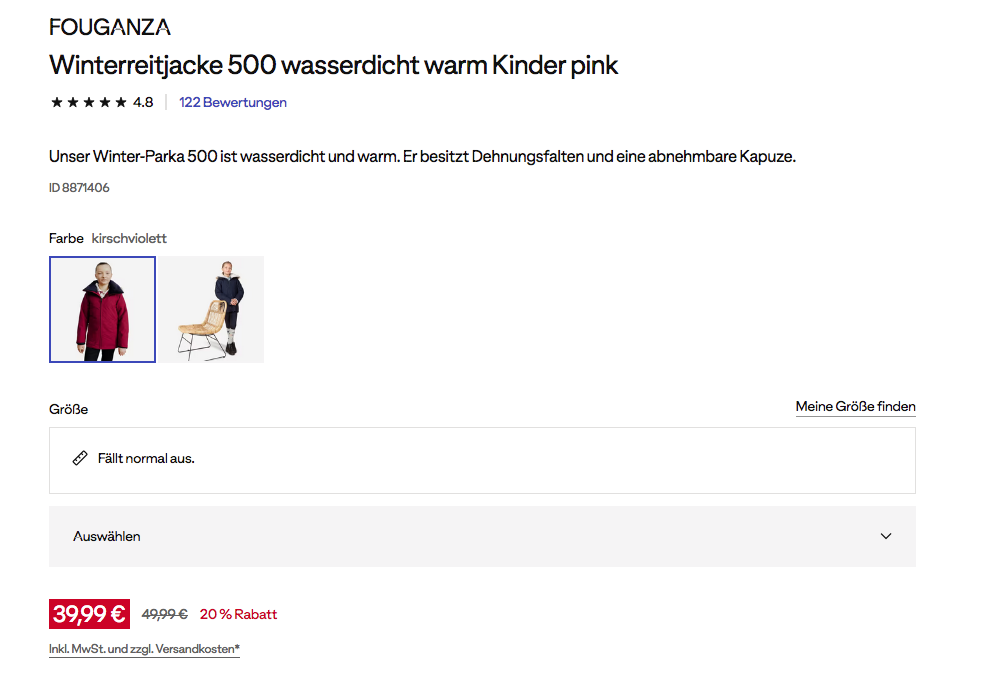This screenshot has height=675, width=998.
Task: Select the kirschviolett red jacket color swatch
Action: [102, 309]
